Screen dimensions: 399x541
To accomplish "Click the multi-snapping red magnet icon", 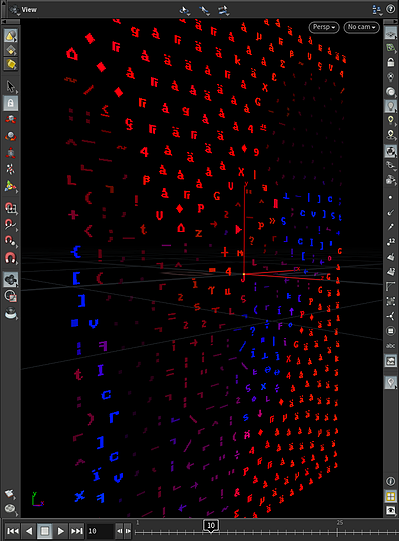I will [11, 257].
